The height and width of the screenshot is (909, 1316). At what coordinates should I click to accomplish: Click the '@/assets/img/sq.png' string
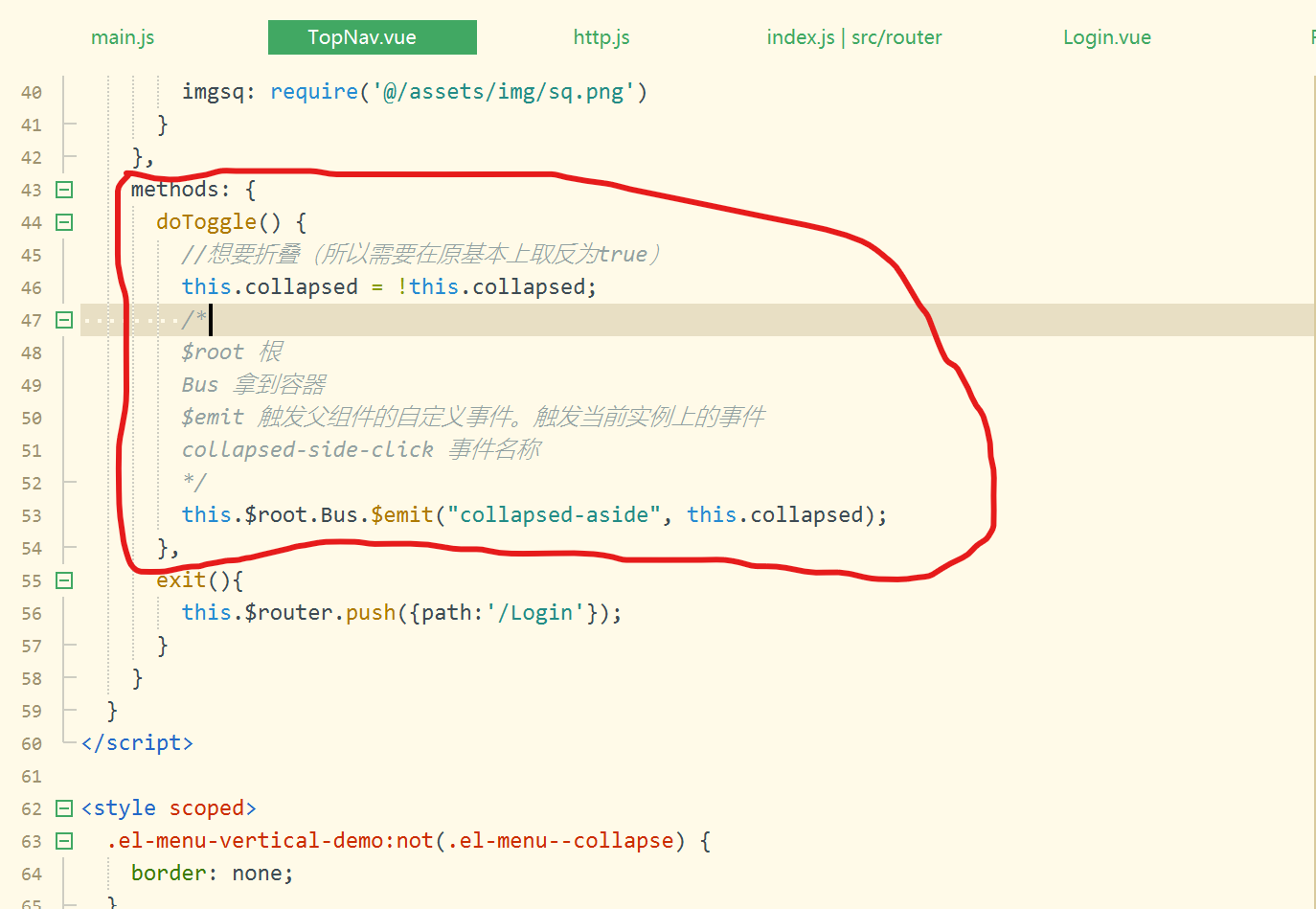(503, 92)
